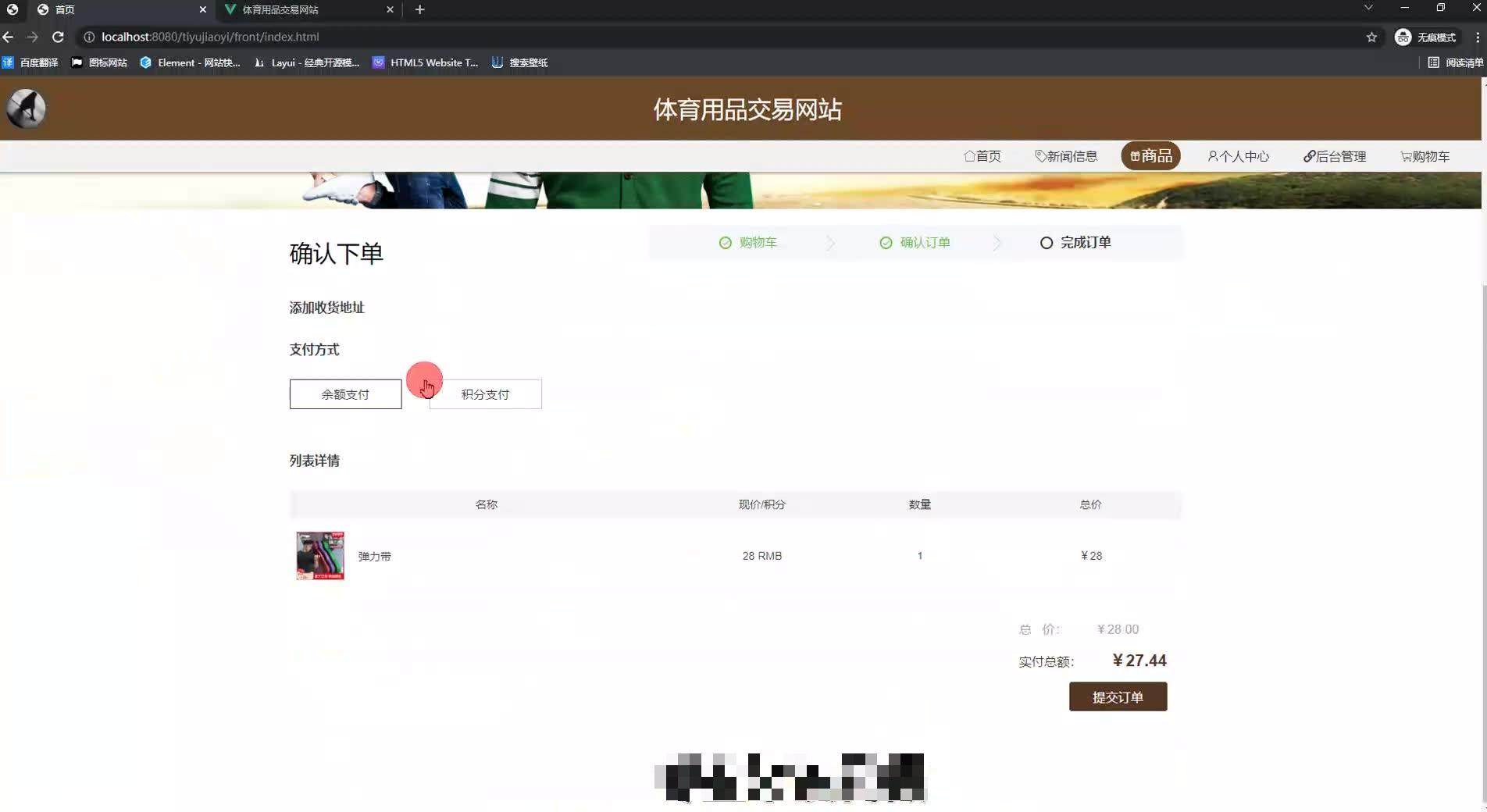Click the 数量 column header
Viewport: 1487px width, 812px height.
(x=920, y=504)
